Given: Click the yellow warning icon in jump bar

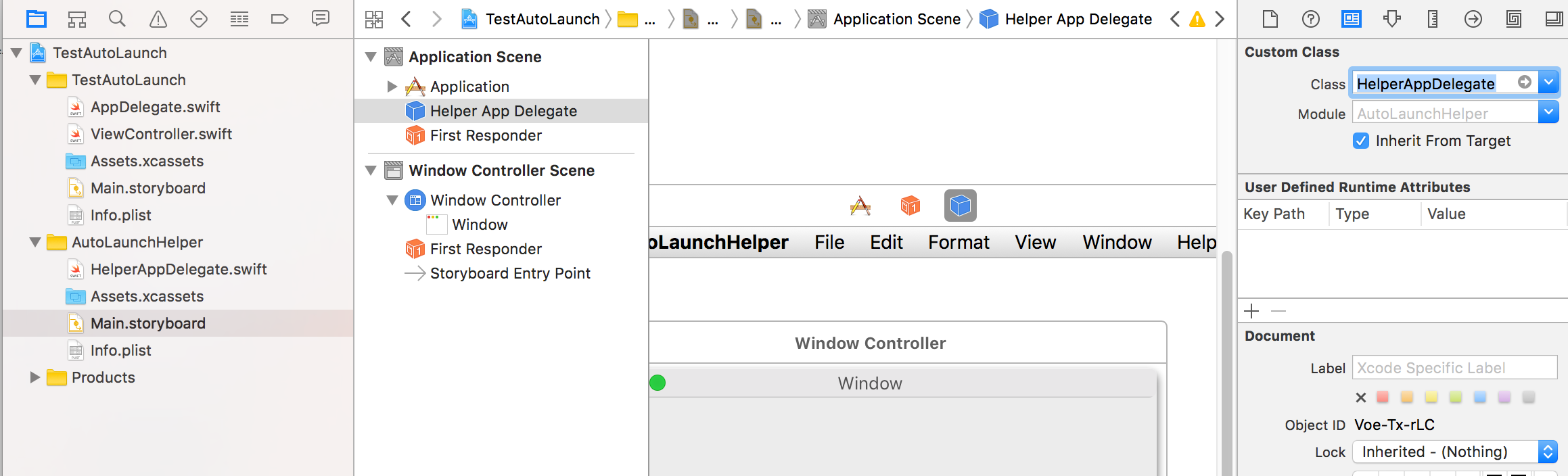Looking at the screenshot, I should click(x=1197, y=19).
